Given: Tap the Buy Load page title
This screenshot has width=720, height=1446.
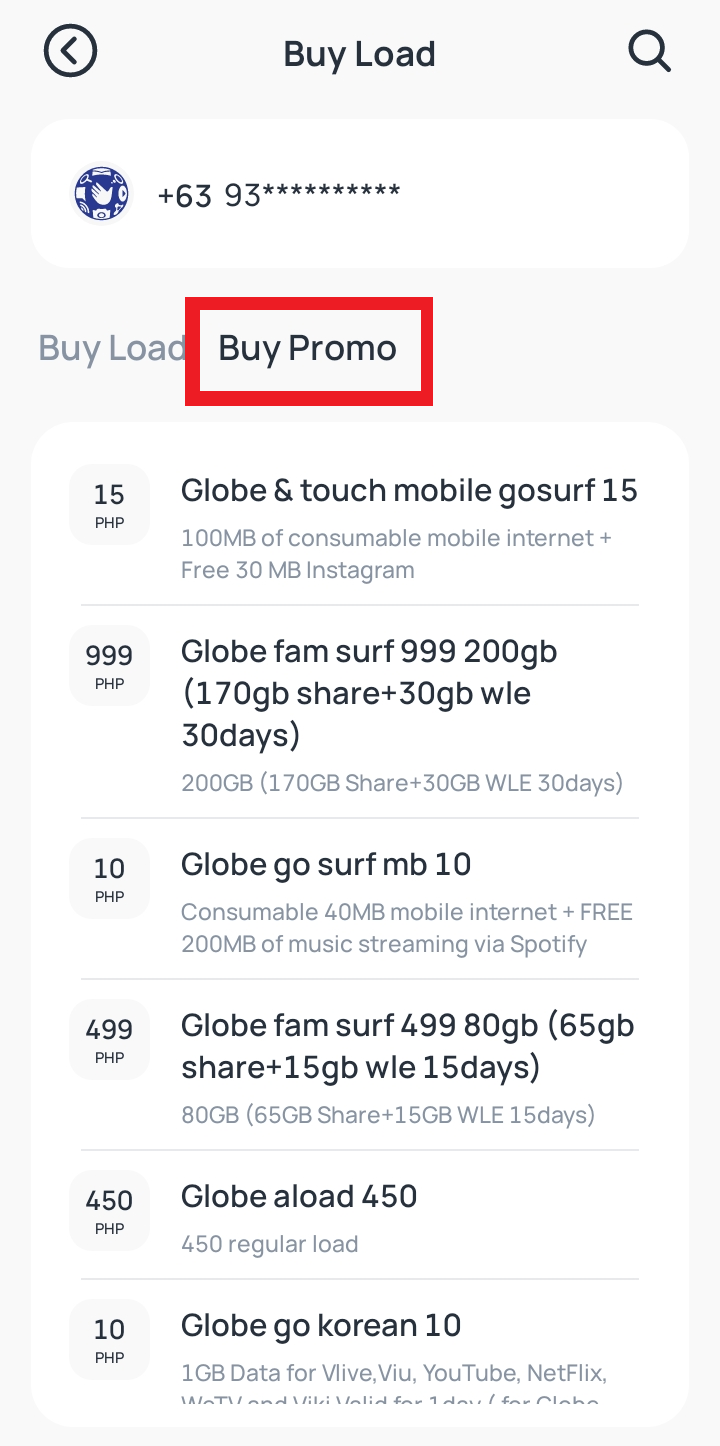Looking at the screenshot, I should pos(359,53).
